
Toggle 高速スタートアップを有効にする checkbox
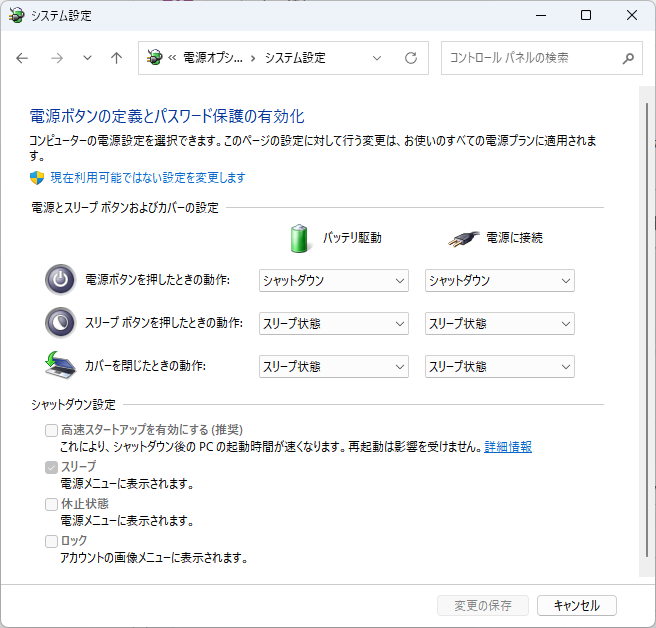click(51, 430)
